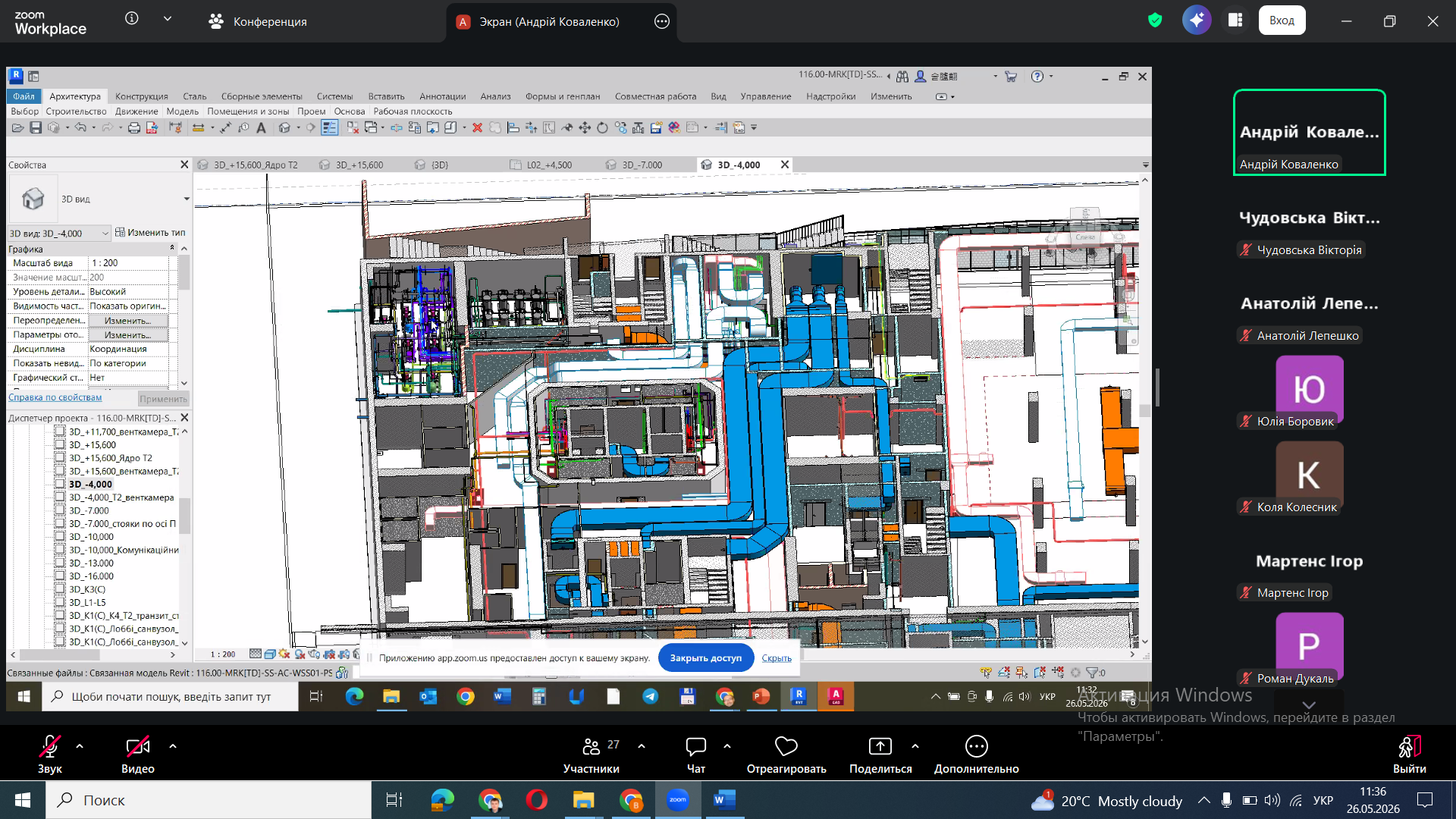Toggle checkbox next to 3D_-16.000 in project browser
Viewport: 1456px width, 819px height.
click(60, 576)
